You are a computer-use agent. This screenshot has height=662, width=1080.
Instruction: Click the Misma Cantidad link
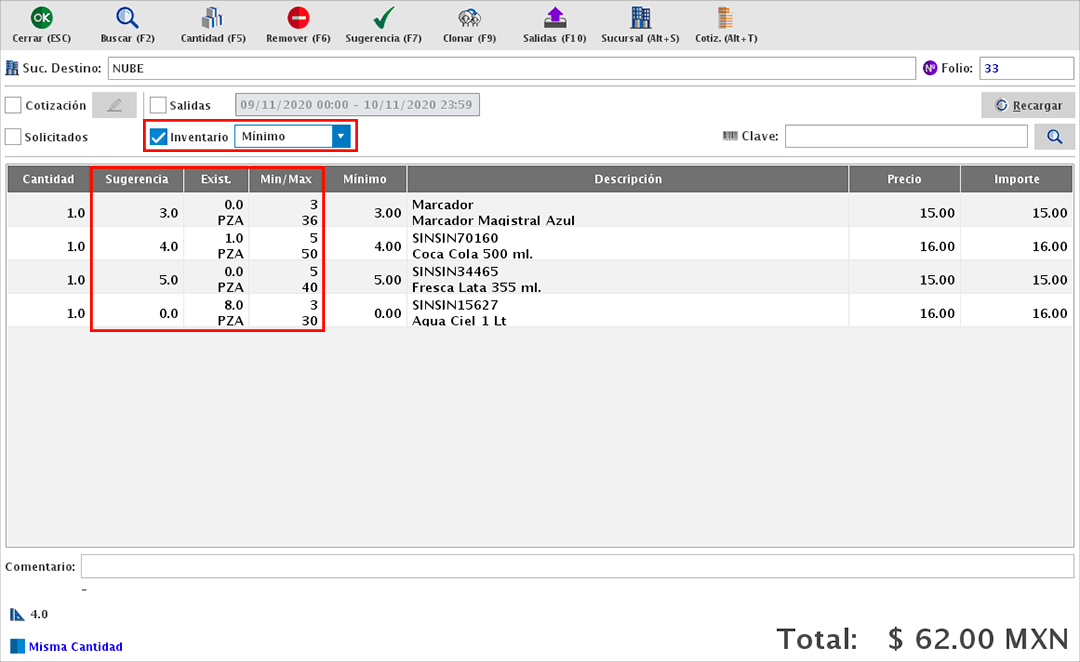pos(75,647)
